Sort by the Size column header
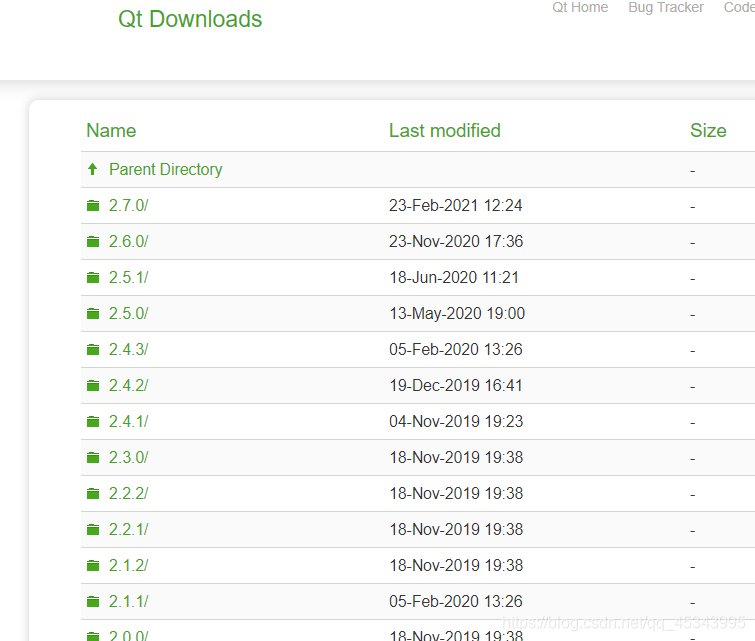The width and height of the screenshot is (755, 641). [708, 131]
